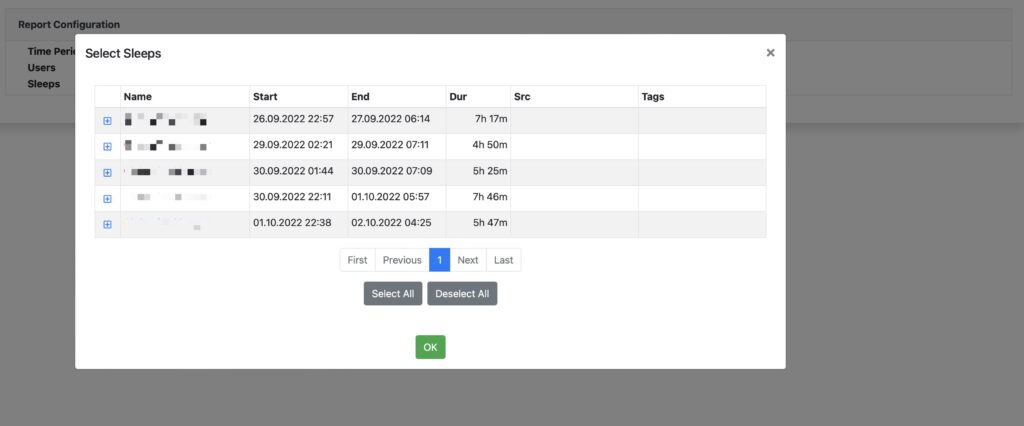Expand the sleep row starting 26.09.2022 22:57
Image resolution: width=1024 pixels, height=426 pixels.
coord(108,121)
